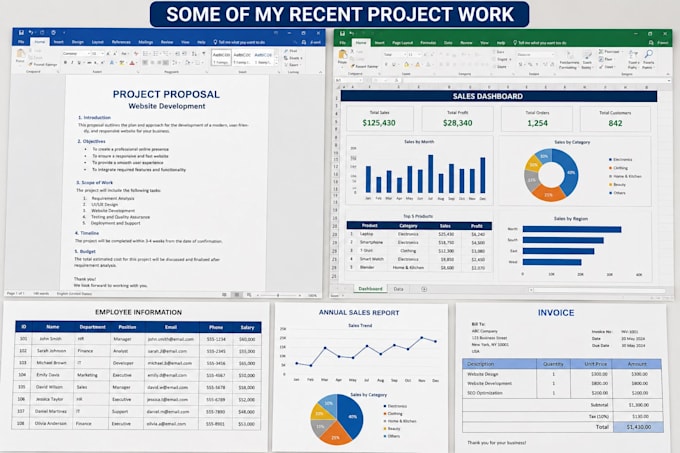Switch to the Word Design tab
680x453 pixels.
[x=78, y=42]
